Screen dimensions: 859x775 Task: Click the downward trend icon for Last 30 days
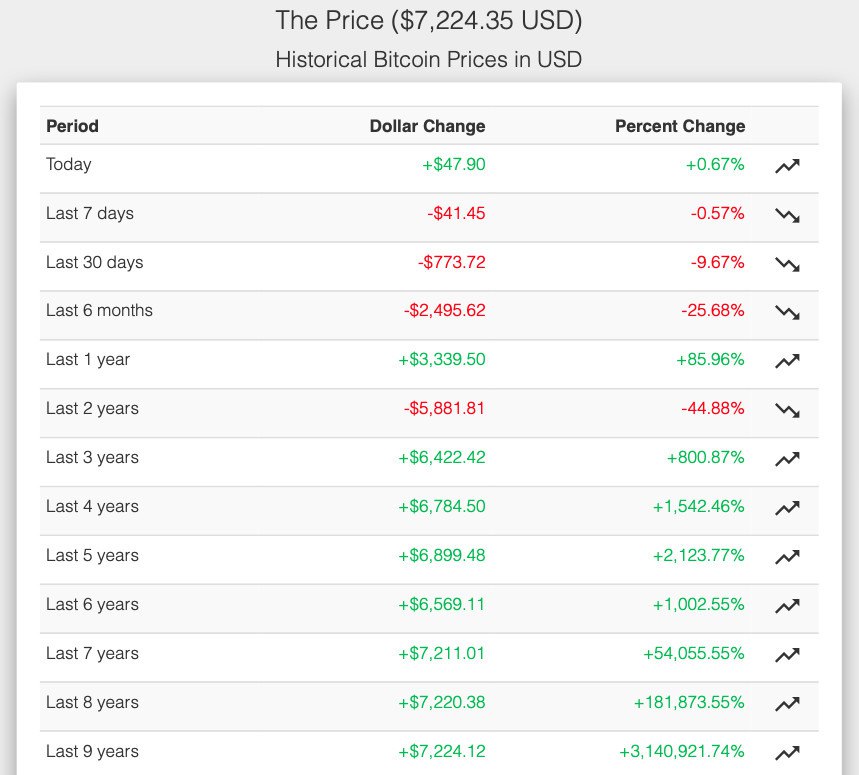[787, 264]
